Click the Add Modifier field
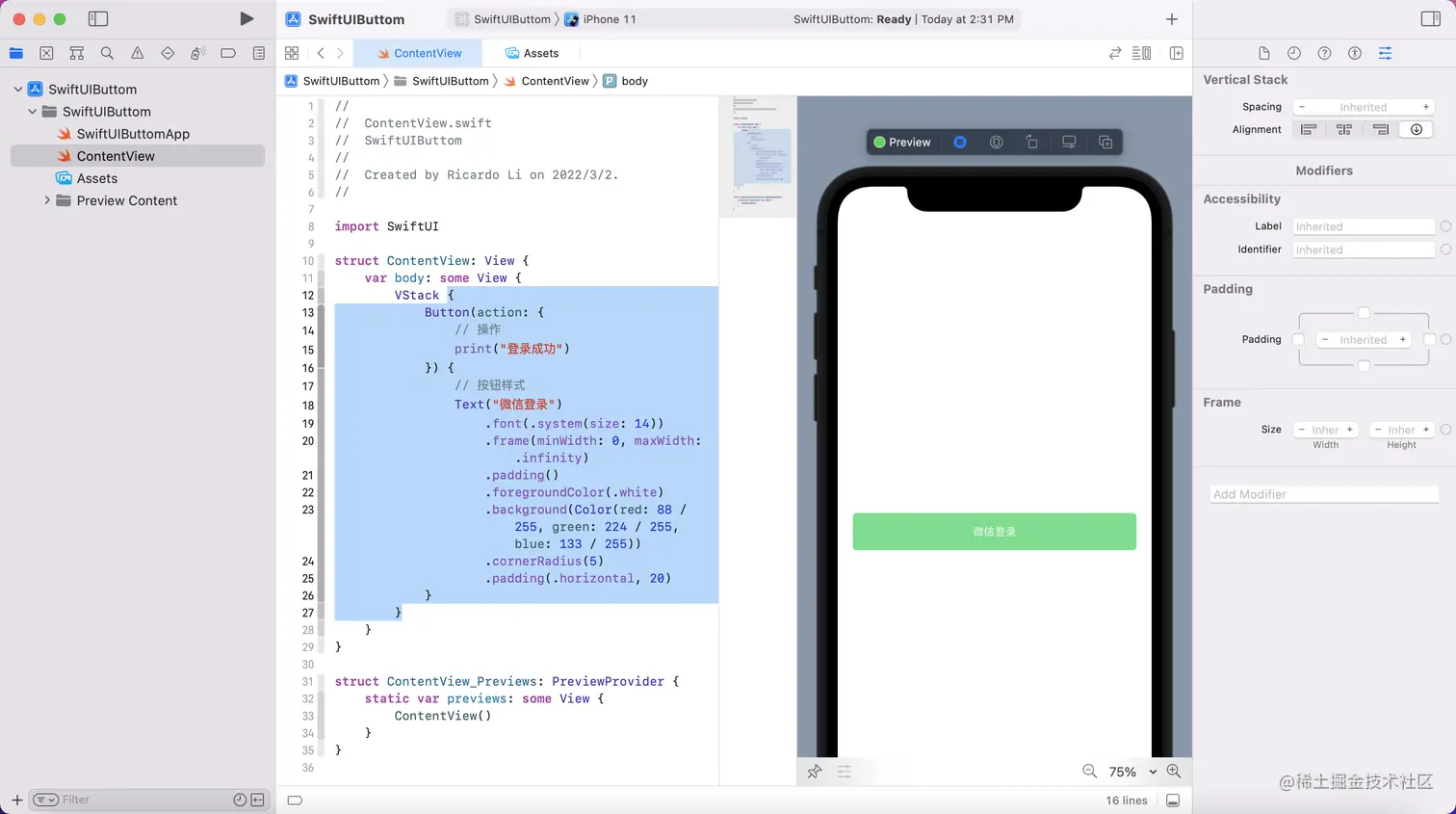The width and height of the screenshot is (1456, 814). (1324, 494)
